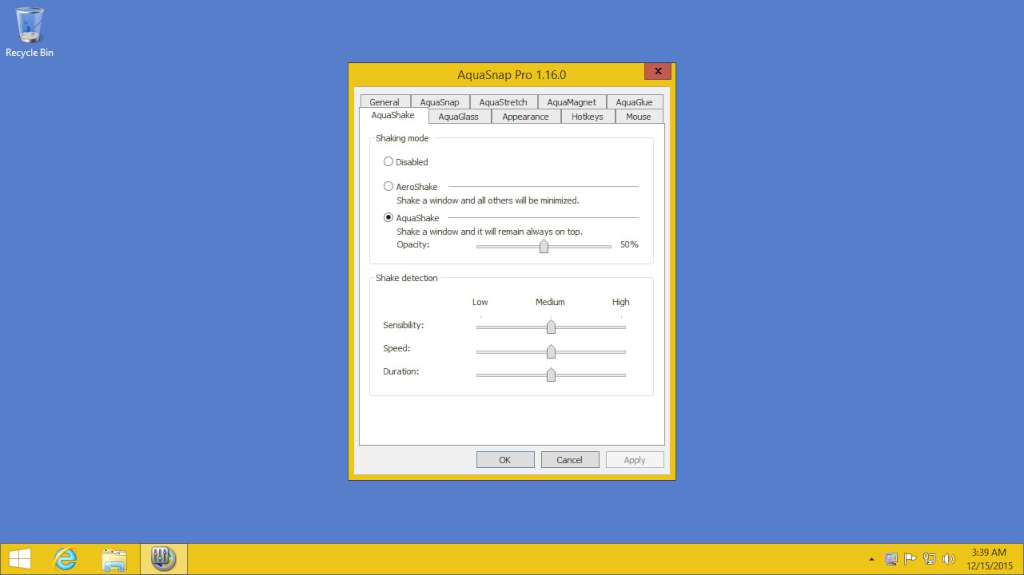Select the AquaShake tab
The image size is (1024, 575).
(x=392, y=116)
